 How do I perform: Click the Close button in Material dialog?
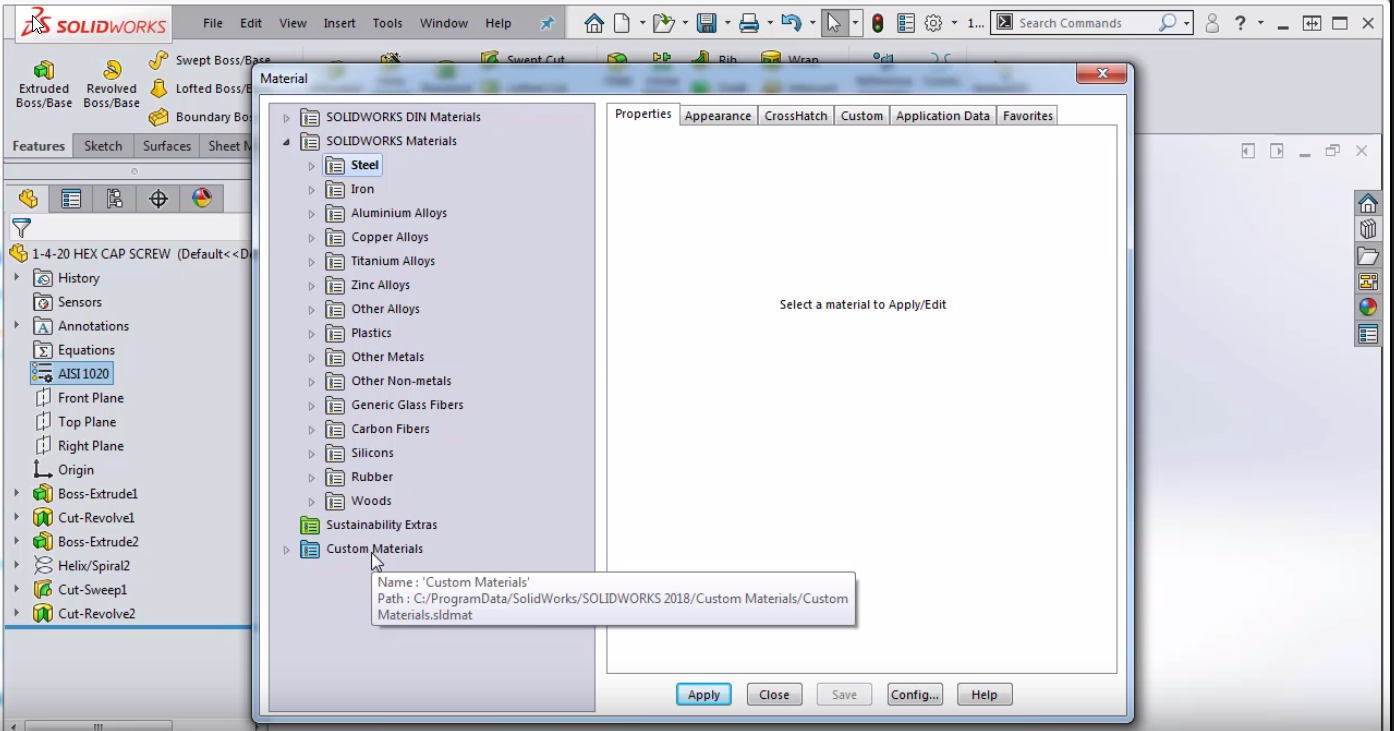[774, 695]
